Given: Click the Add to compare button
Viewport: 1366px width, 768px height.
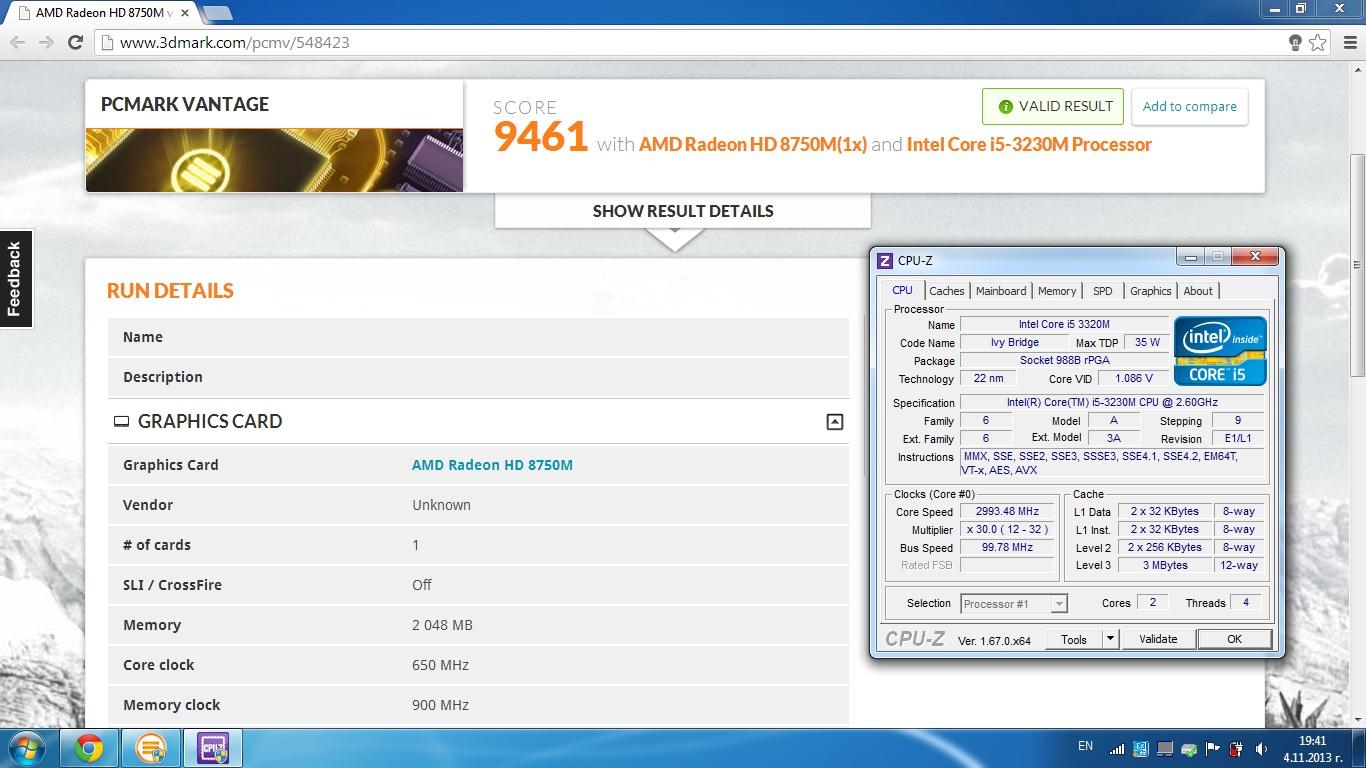Looking at the screenshot, I should point(1189,107).
